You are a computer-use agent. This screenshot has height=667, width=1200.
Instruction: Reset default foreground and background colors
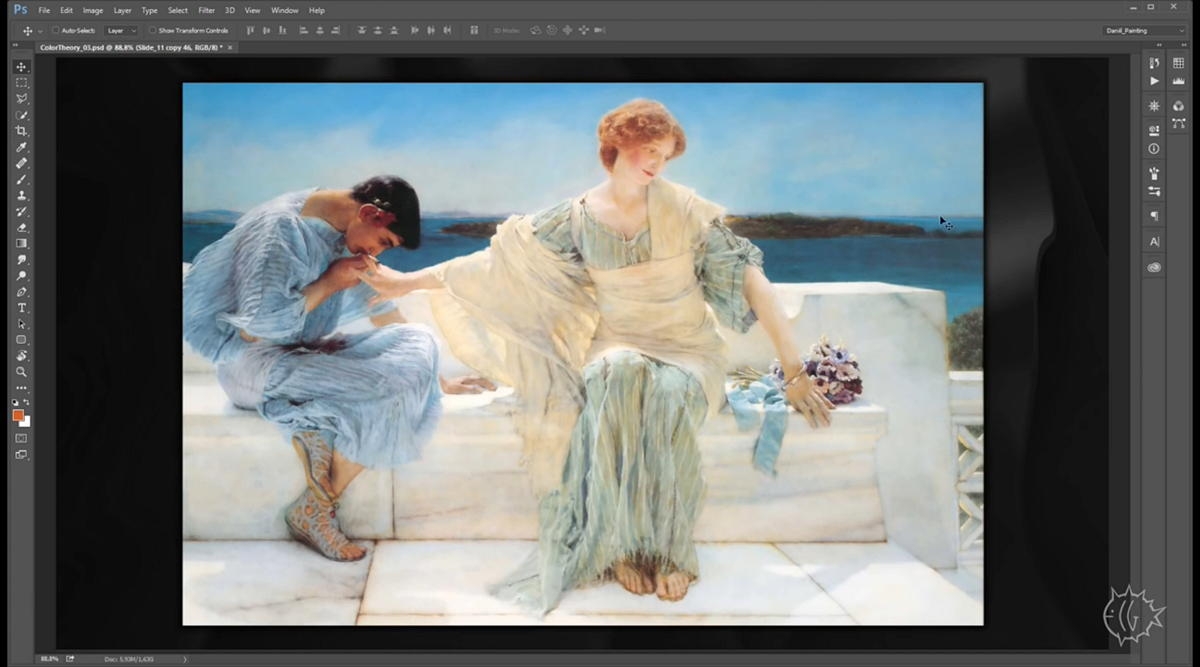(15, 402)
